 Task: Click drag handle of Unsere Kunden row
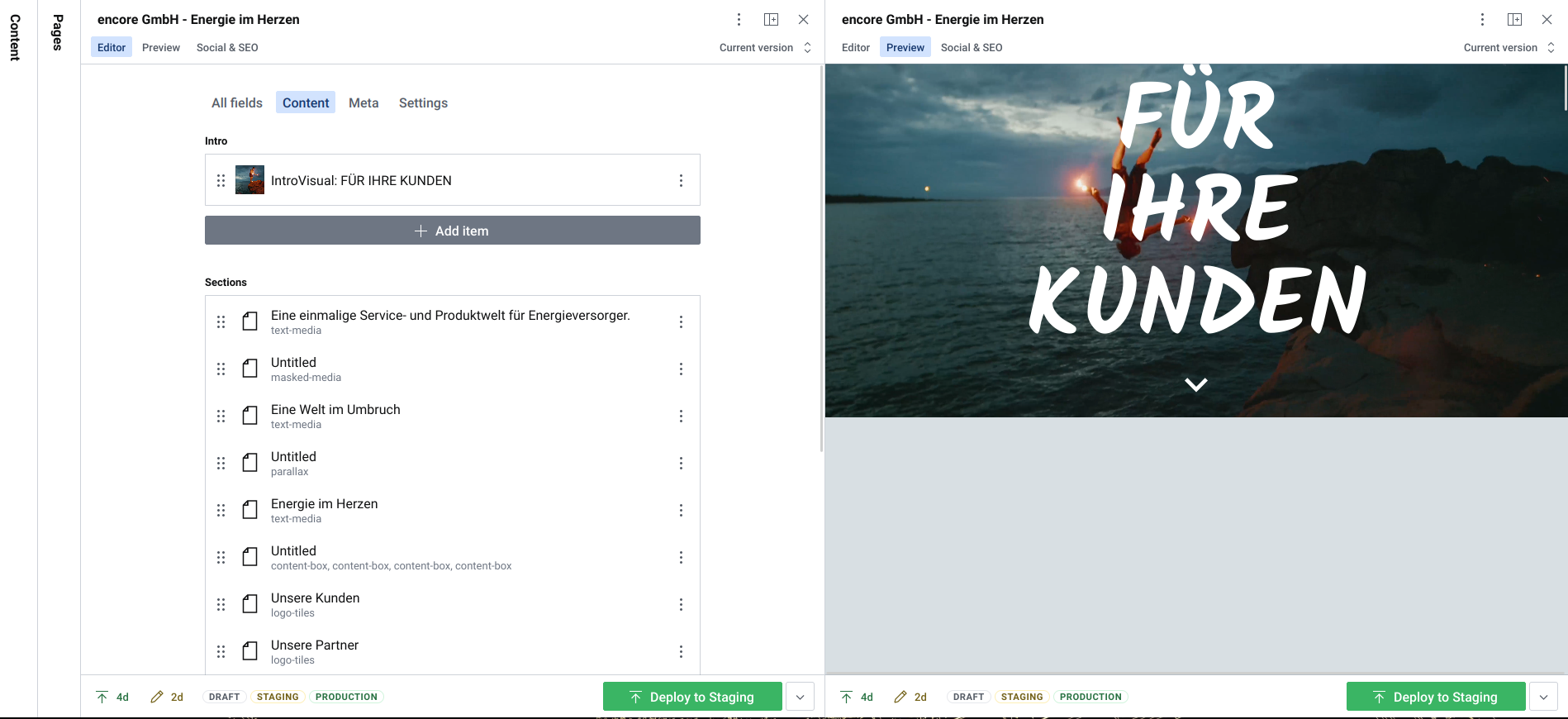221,604
